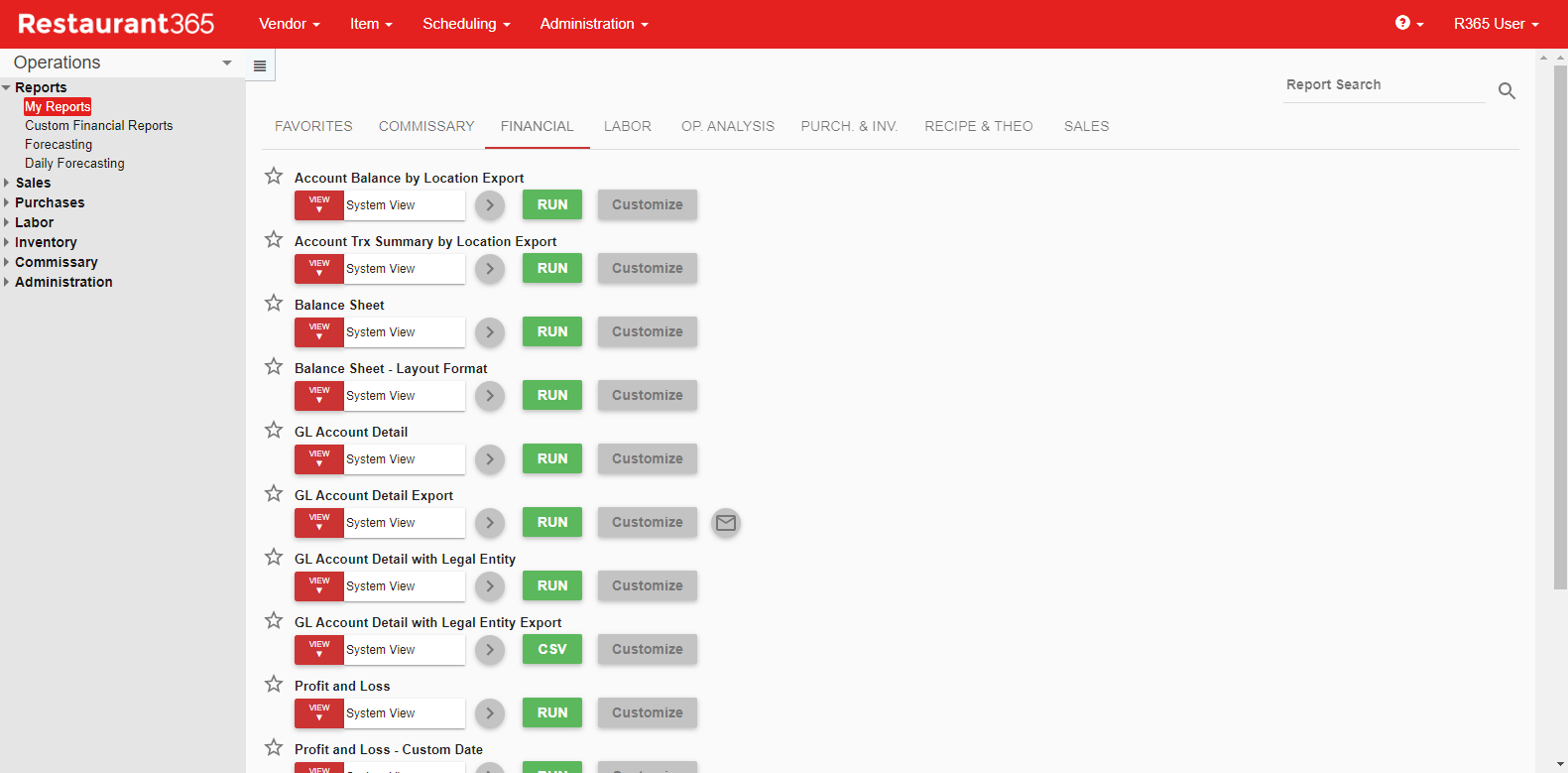Click CSV for GL Account Detail with Legal Entity Export
This screenshot has height=773, width=1568.
[552, 649]
